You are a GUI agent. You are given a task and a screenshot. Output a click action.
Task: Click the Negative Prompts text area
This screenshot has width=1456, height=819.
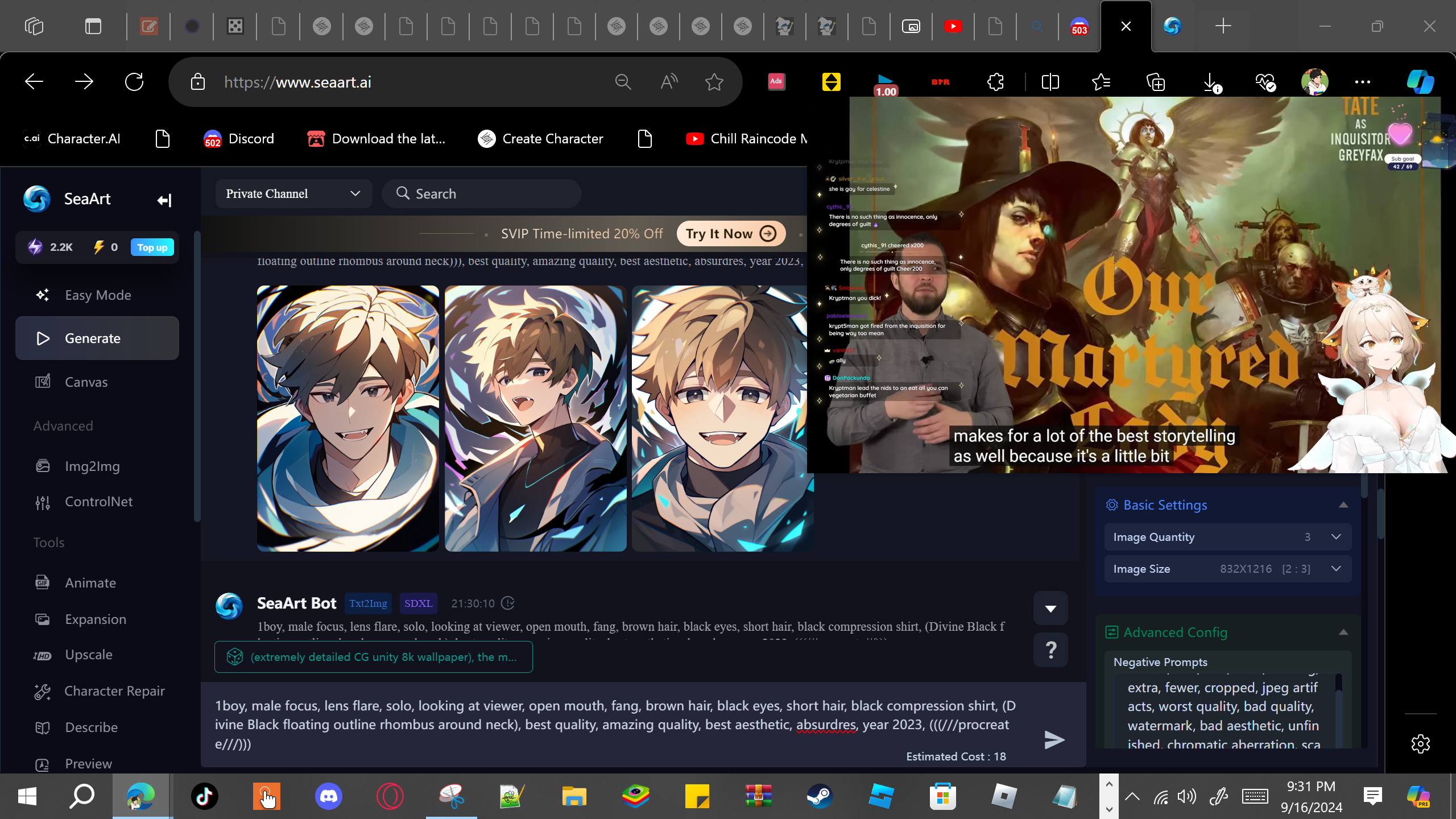click(x=1223, y=711)
